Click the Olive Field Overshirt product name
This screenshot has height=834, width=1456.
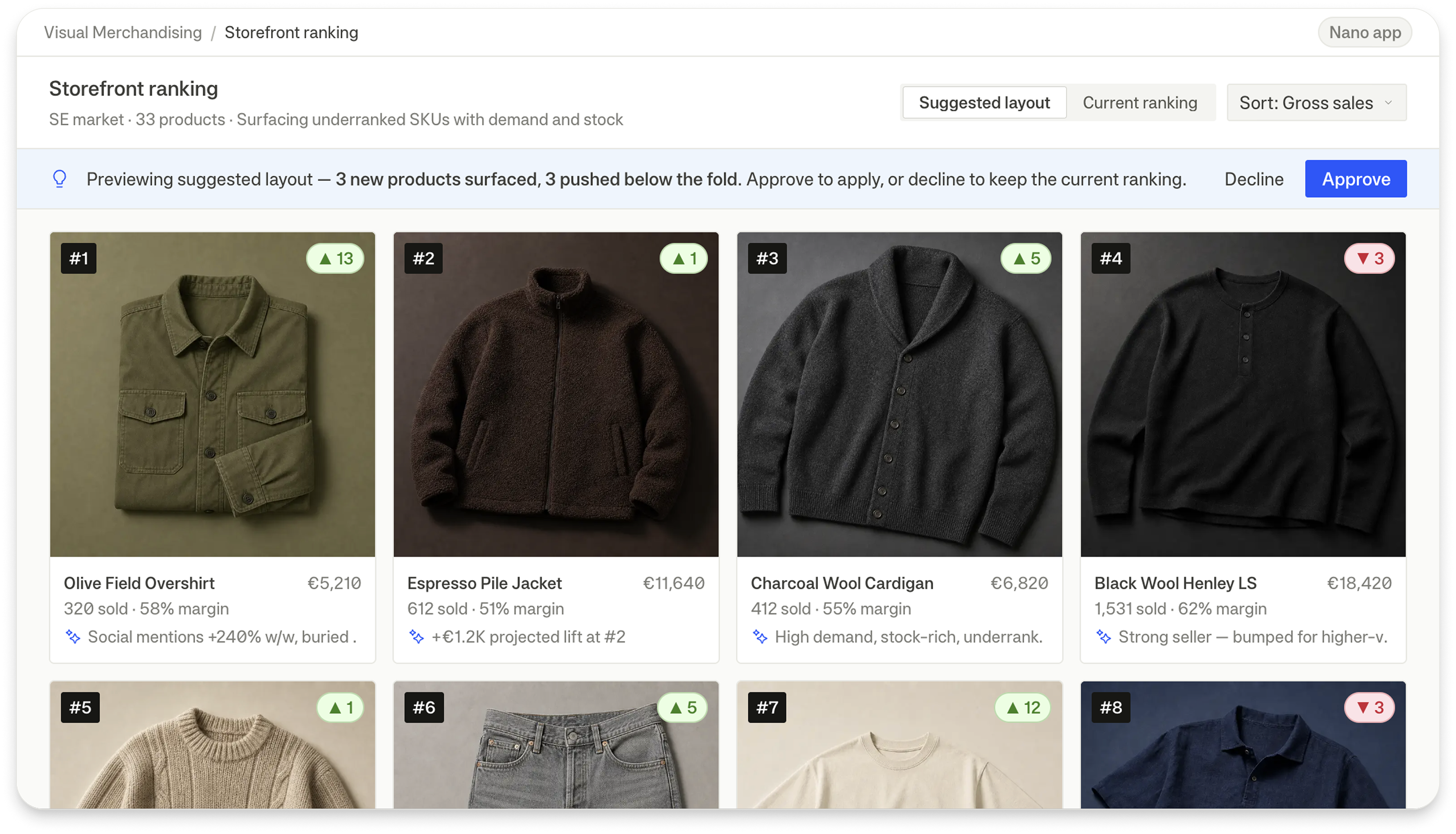[139, 582]
